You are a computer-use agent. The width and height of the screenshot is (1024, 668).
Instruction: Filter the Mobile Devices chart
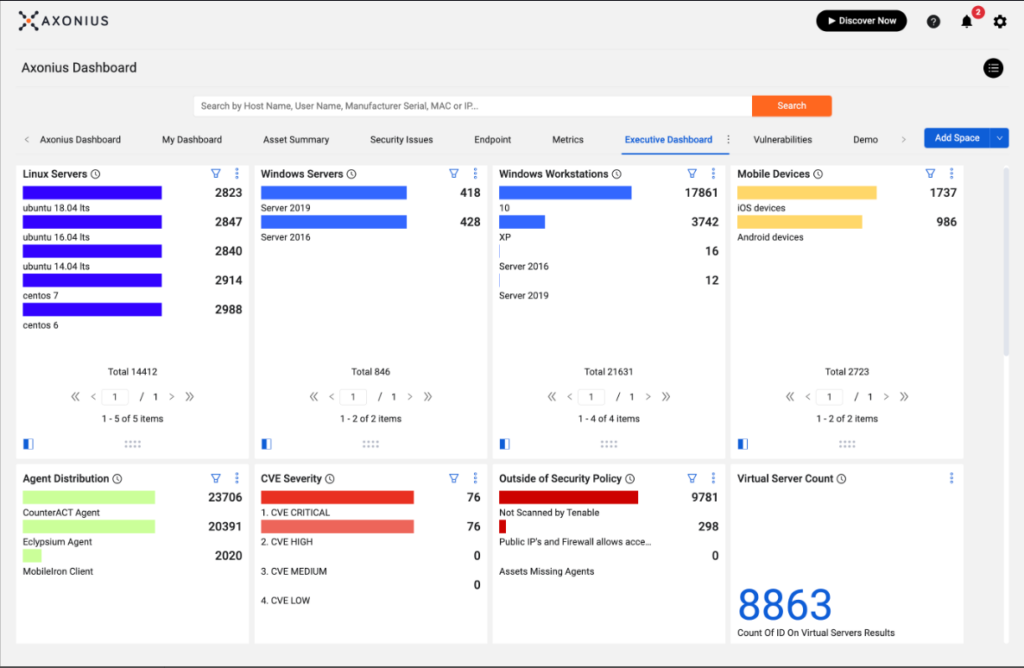click(x=930, y=174)
